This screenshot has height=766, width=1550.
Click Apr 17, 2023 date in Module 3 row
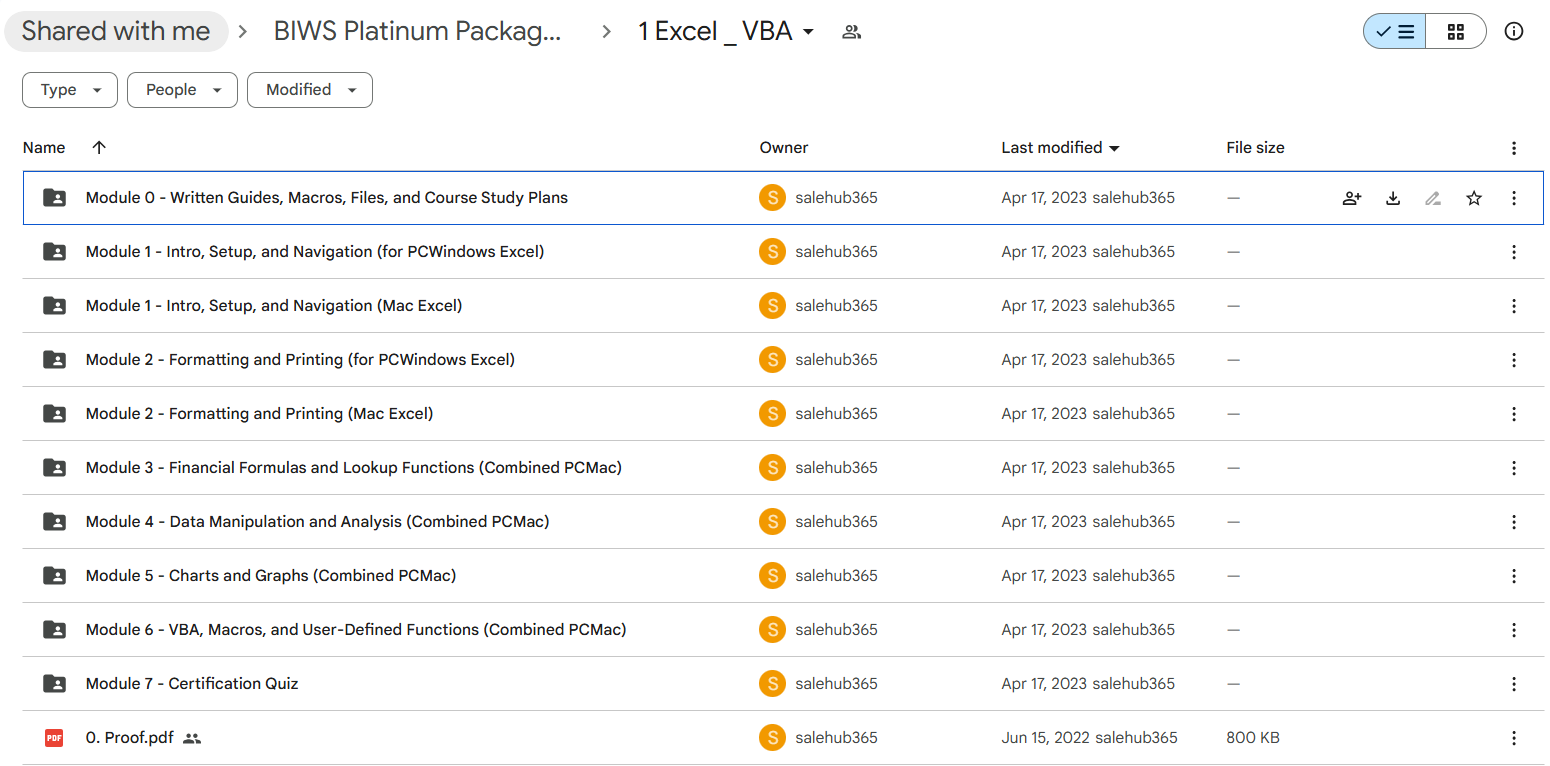(x=1044, y=468)
